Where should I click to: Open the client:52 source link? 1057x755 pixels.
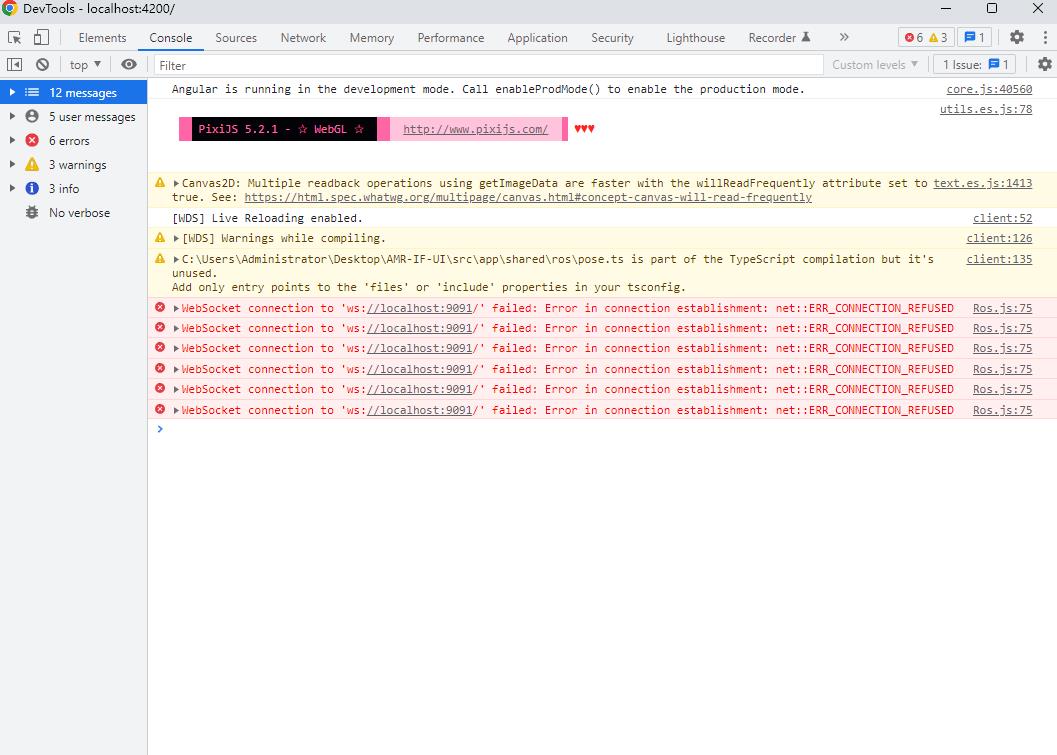1002,218
